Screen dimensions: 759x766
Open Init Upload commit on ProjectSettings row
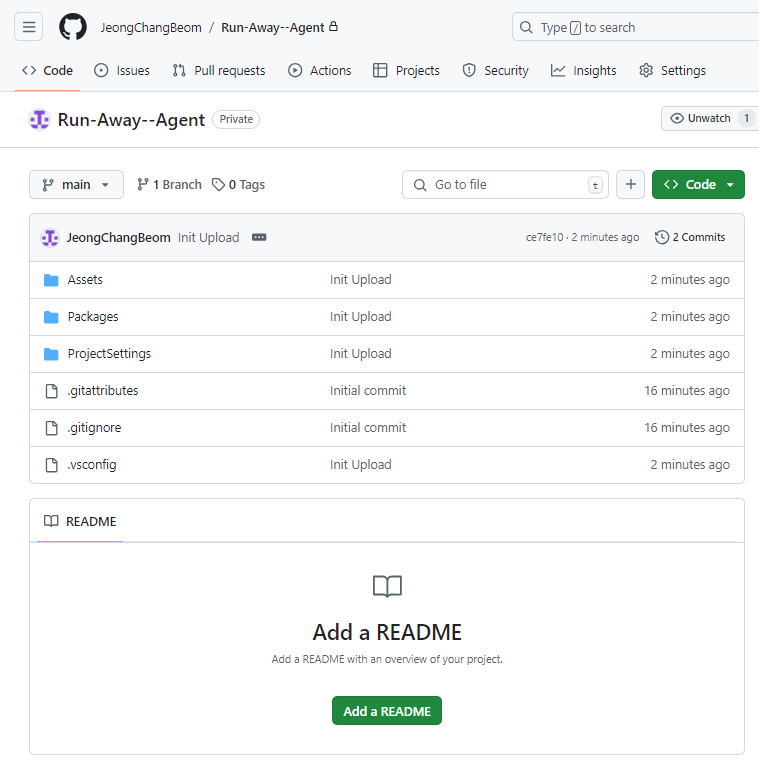coord(360,354)
